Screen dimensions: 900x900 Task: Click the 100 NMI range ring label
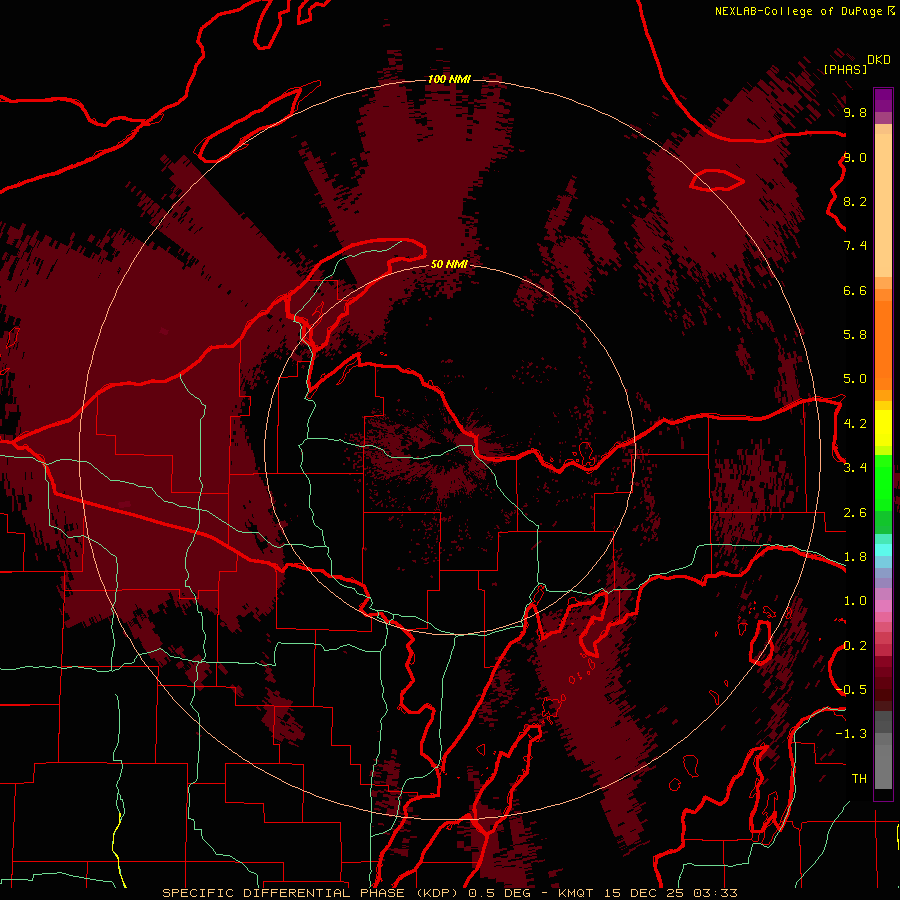pyautogui.click(x=449, y=79)
